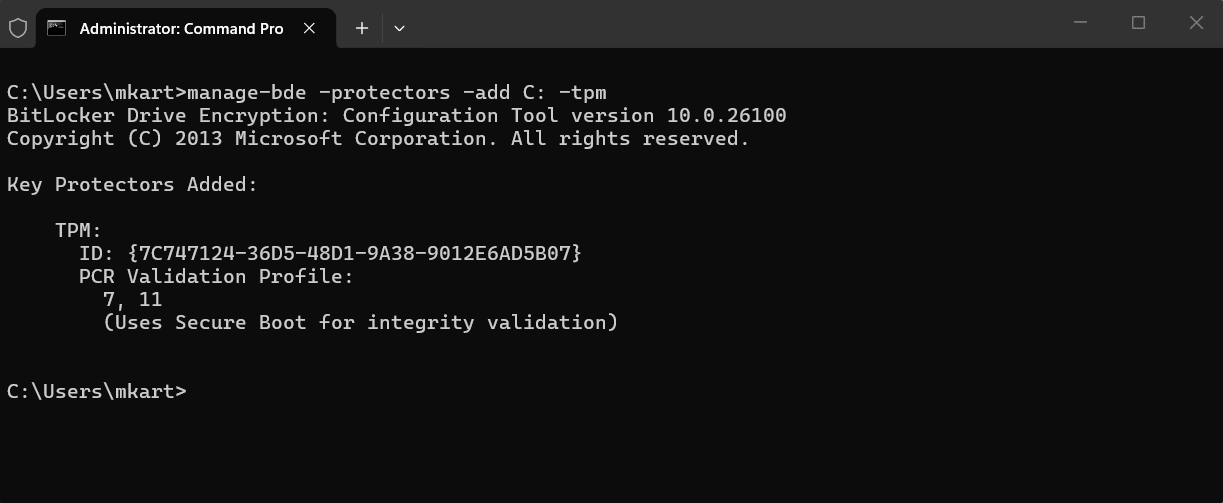Maximize the terminal window
The width and height of the screenshot is (1223, 503).
coord(1138,23)
